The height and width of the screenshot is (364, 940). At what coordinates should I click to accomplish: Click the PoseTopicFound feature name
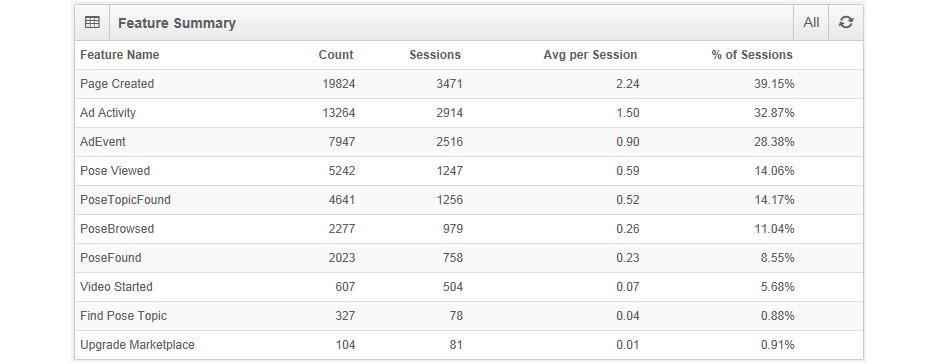pyautogui.click(x=125, y=200)
